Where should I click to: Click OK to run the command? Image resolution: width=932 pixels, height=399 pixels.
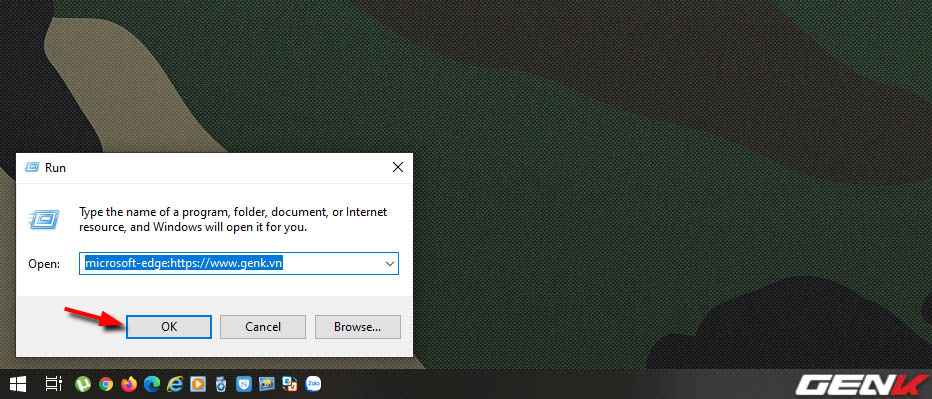point(169,327)
